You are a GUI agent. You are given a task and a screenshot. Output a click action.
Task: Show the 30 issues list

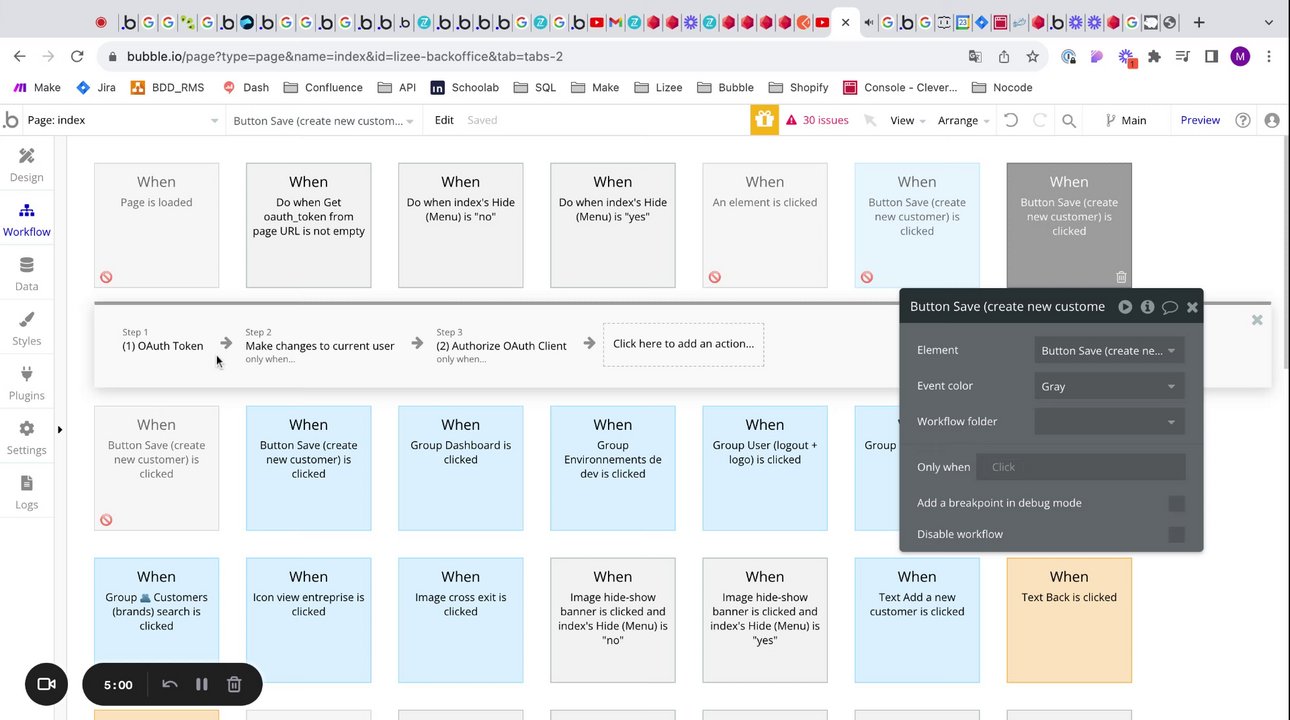(816, 120)
